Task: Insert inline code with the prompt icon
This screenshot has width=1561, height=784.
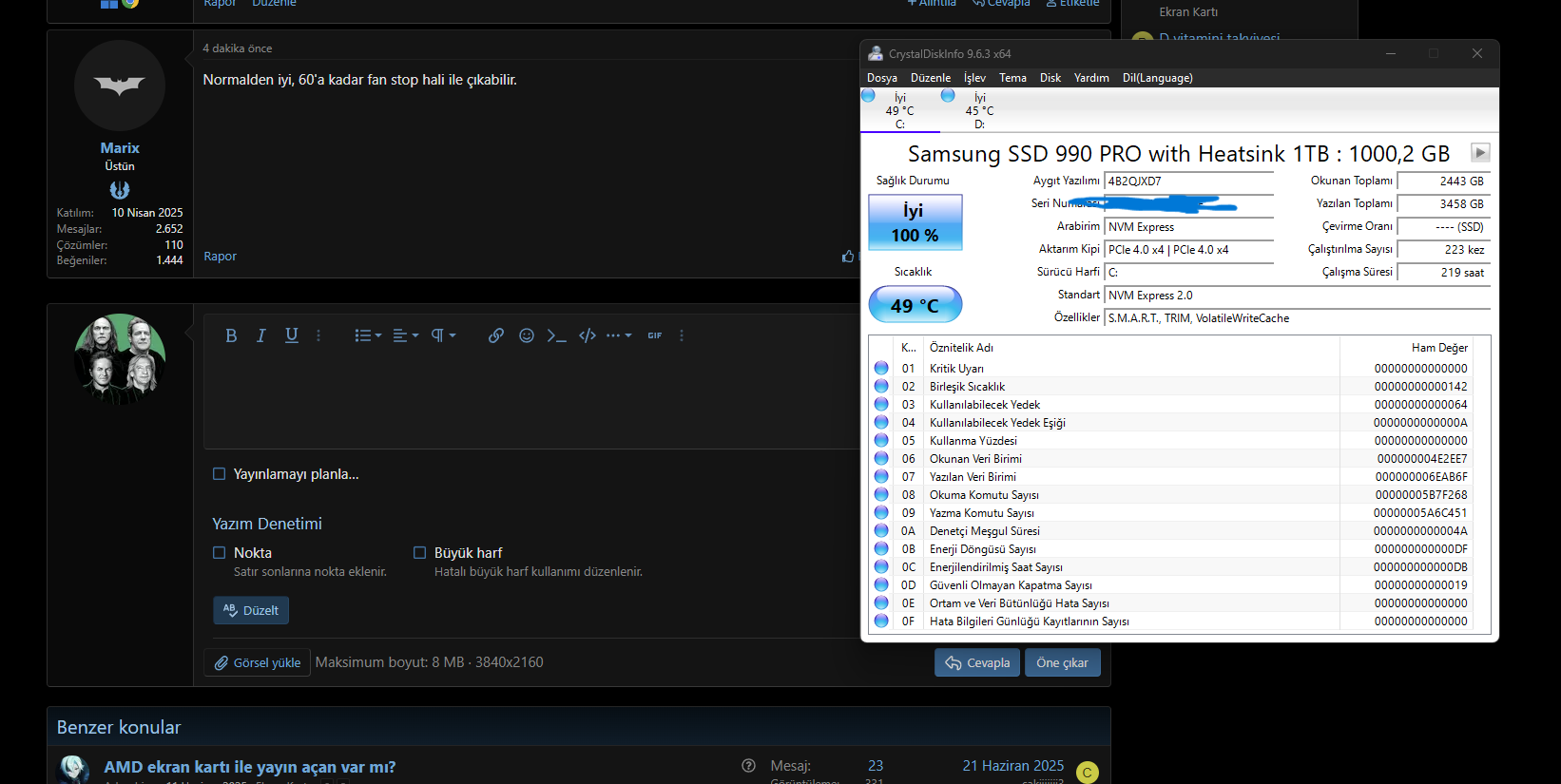Action: [557, 335]
